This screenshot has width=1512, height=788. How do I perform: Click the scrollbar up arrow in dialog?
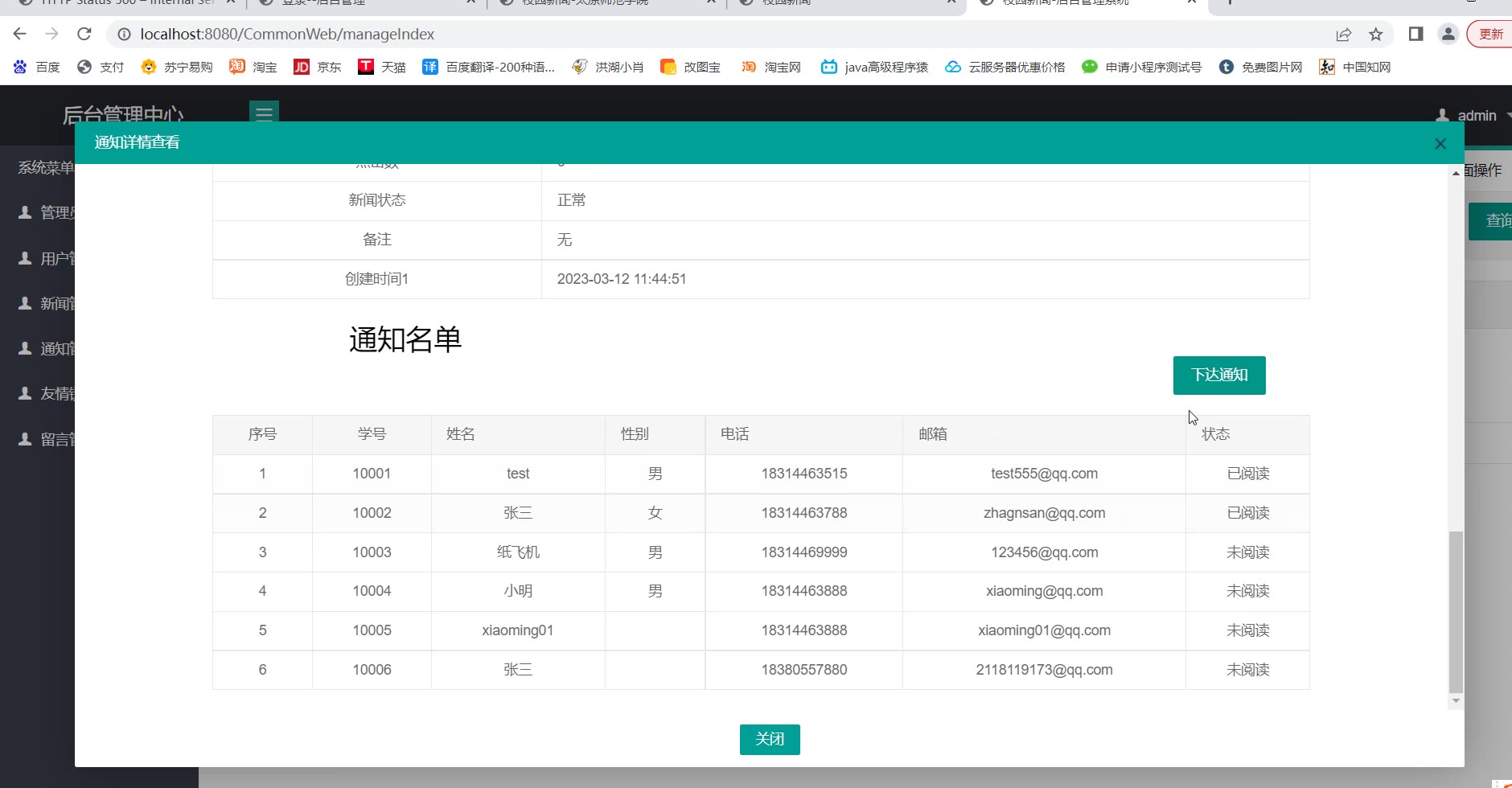(x=1456, y=173)
